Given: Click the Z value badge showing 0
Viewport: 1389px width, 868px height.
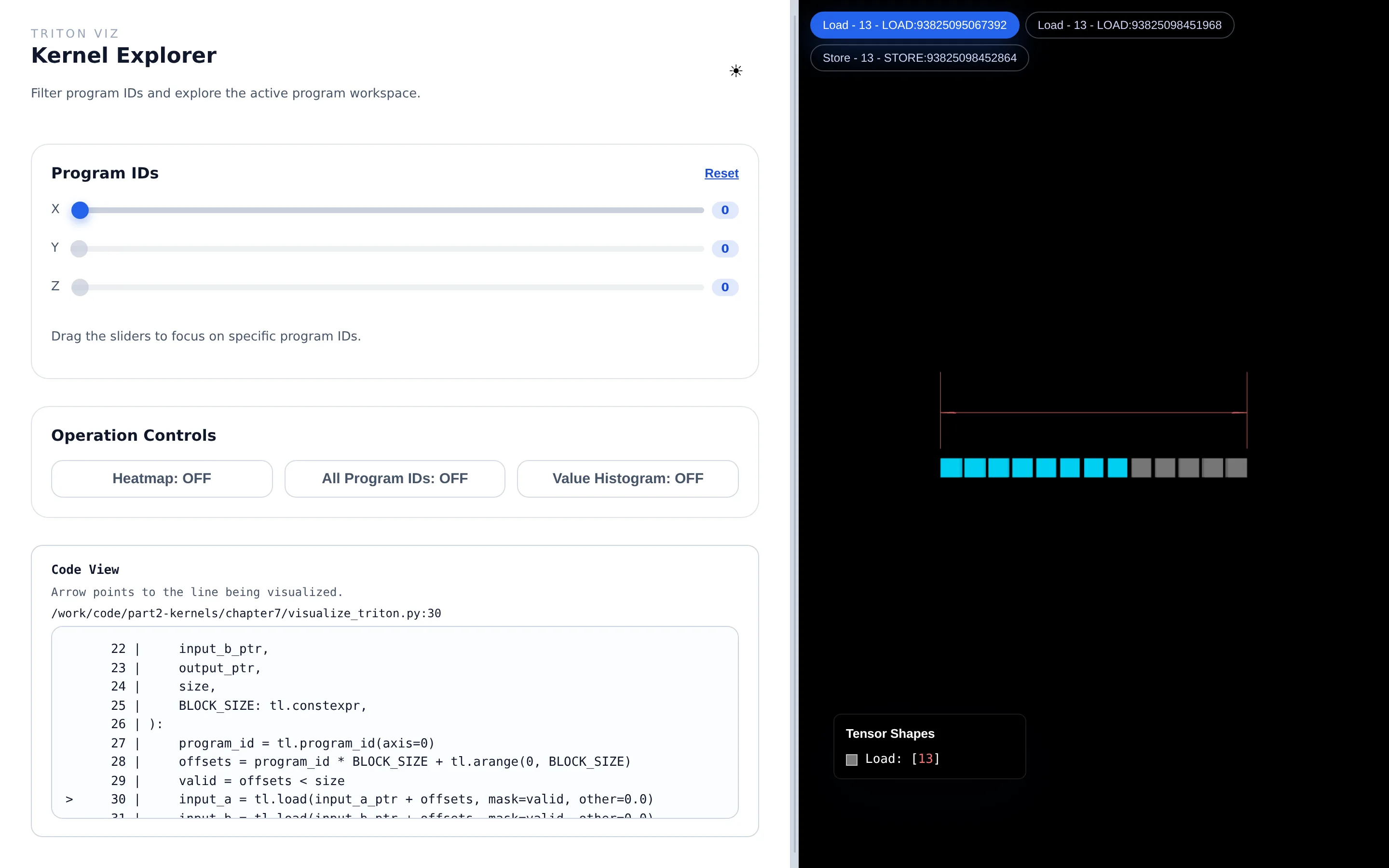Looking at the screenshot, I should pos(724,287).
